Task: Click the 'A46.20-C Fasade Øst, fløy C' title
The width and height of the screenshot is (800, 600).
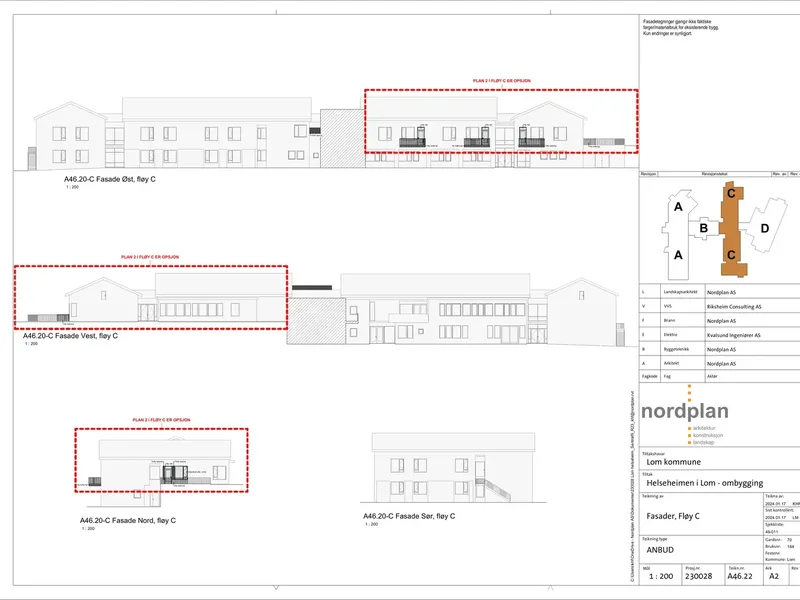Action: (x=110, y=179)
